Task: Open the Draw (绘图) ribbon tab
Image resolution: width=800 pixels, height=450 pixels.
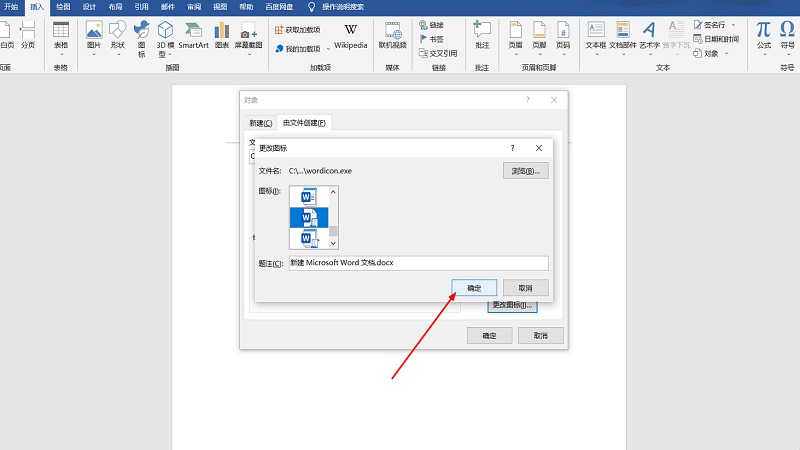Action: coord(63,7)
